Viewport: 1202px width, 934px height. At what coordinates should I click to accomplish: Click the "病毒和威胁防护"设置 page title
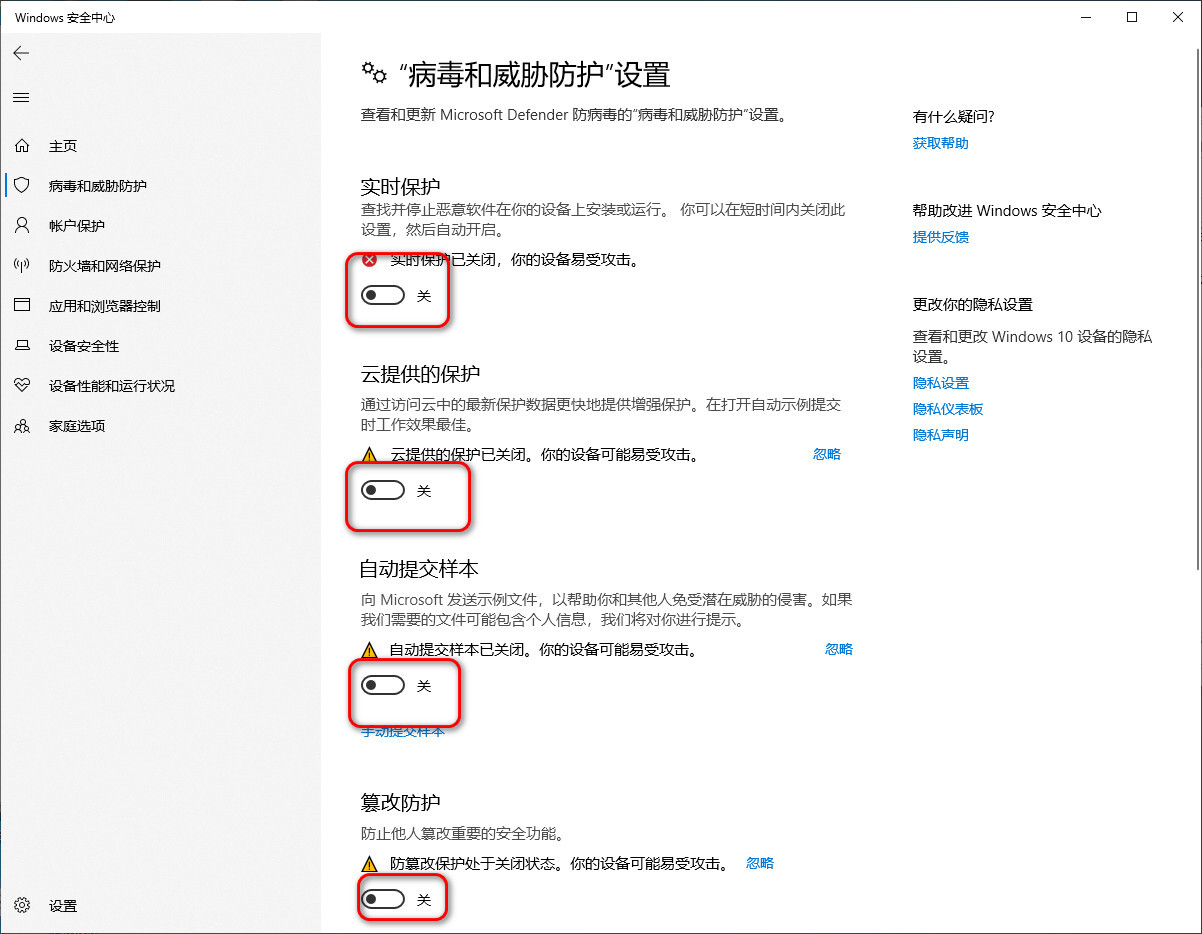click(x=534, y=74)
